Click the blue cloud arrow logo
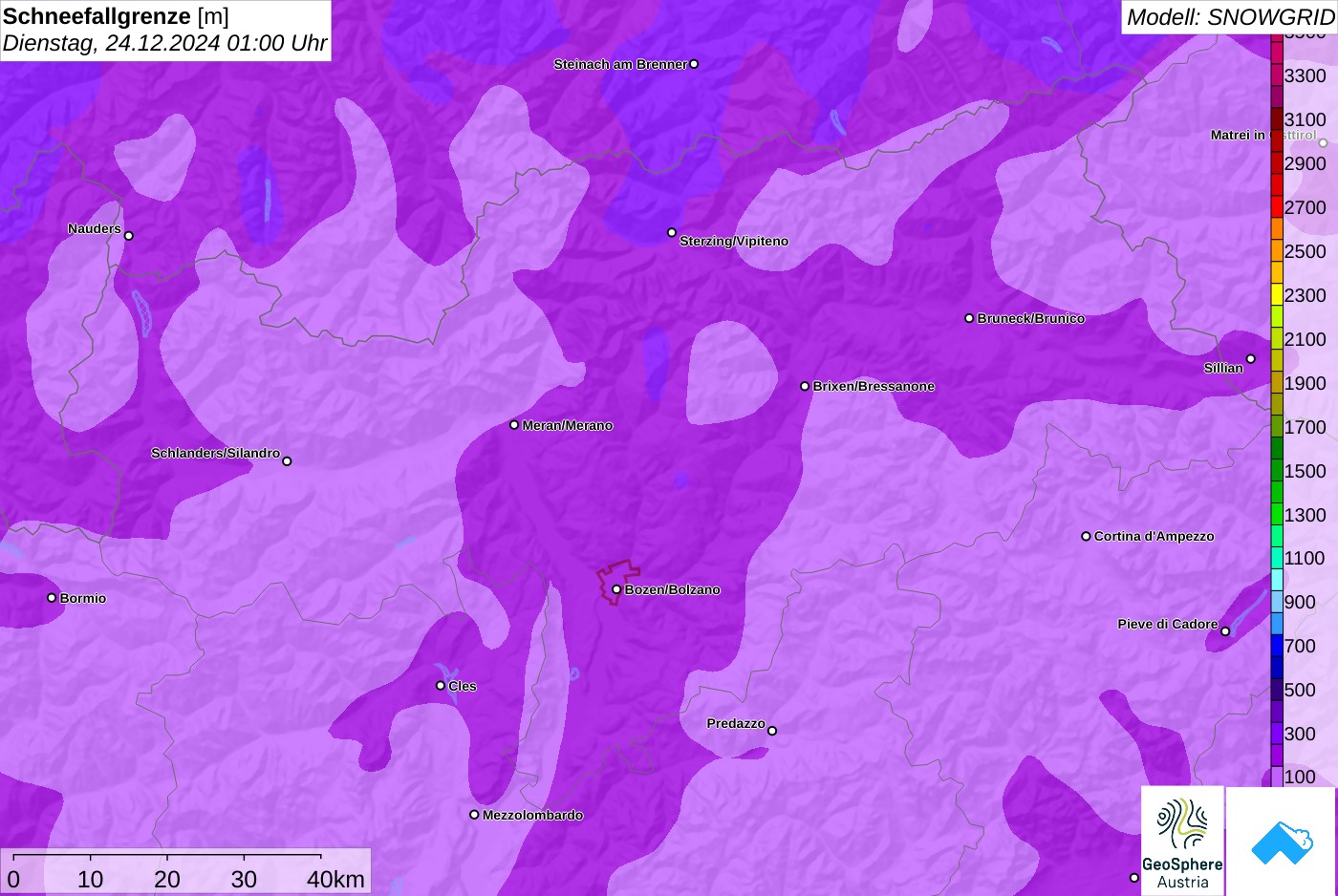This screenshot has width=1338, height=896. point(1282,841)
